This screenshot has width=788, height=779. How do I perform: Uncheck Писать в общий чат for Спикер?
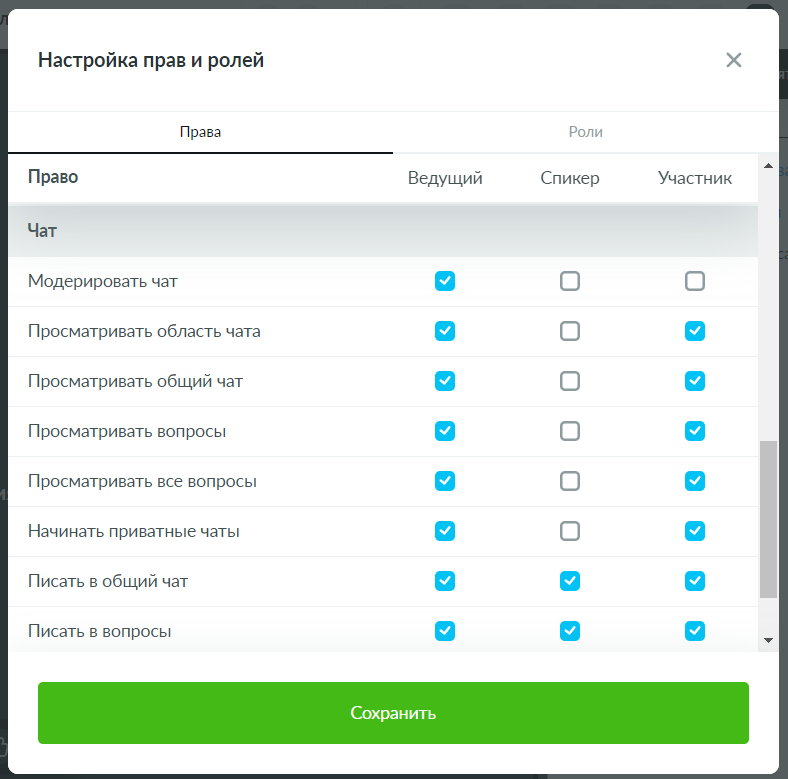pos(570,581)
